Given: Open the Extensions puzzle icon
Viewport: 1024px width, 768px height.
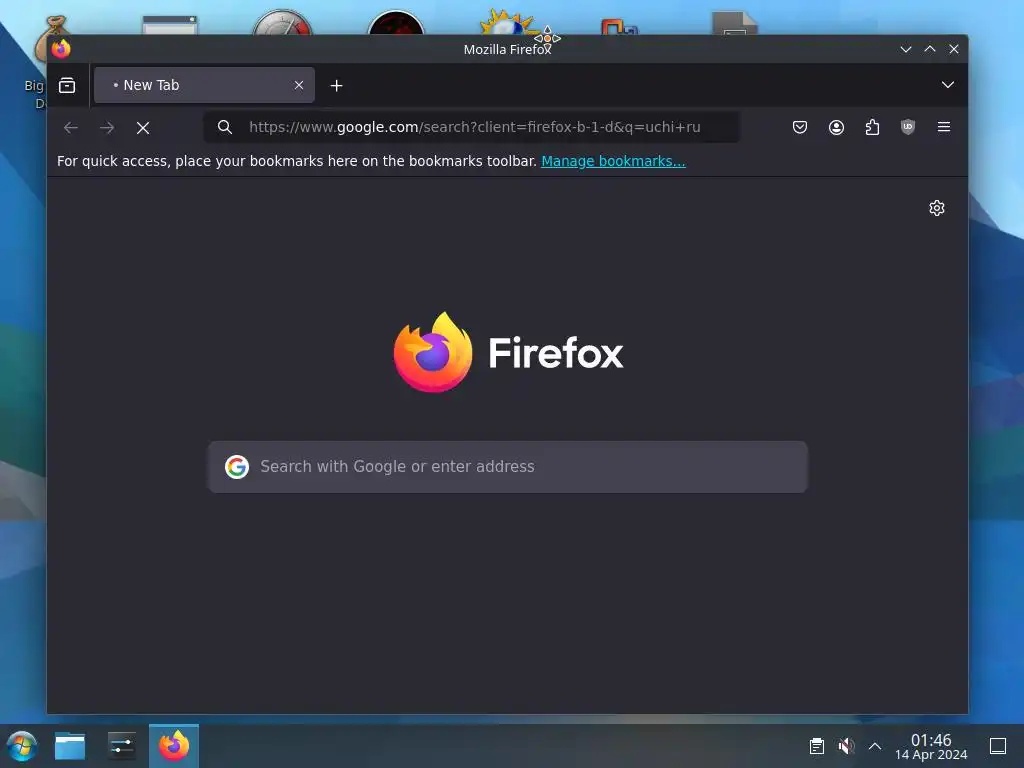Looking at the screenshot, I should click(872, 127).
